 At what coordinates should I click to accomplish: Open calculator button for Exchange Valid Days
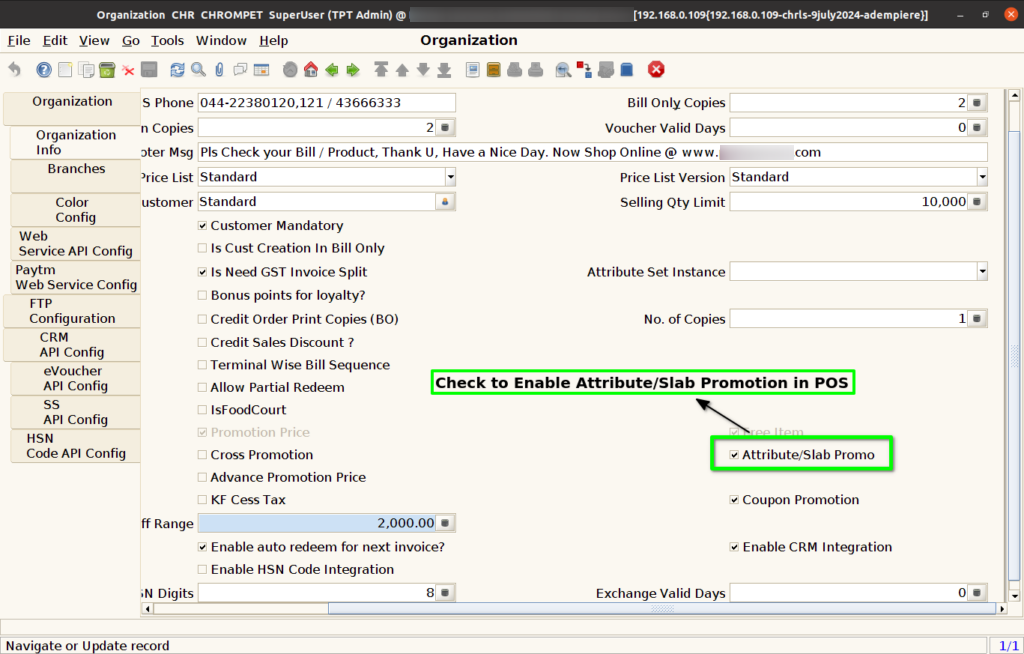click(977, 593)
